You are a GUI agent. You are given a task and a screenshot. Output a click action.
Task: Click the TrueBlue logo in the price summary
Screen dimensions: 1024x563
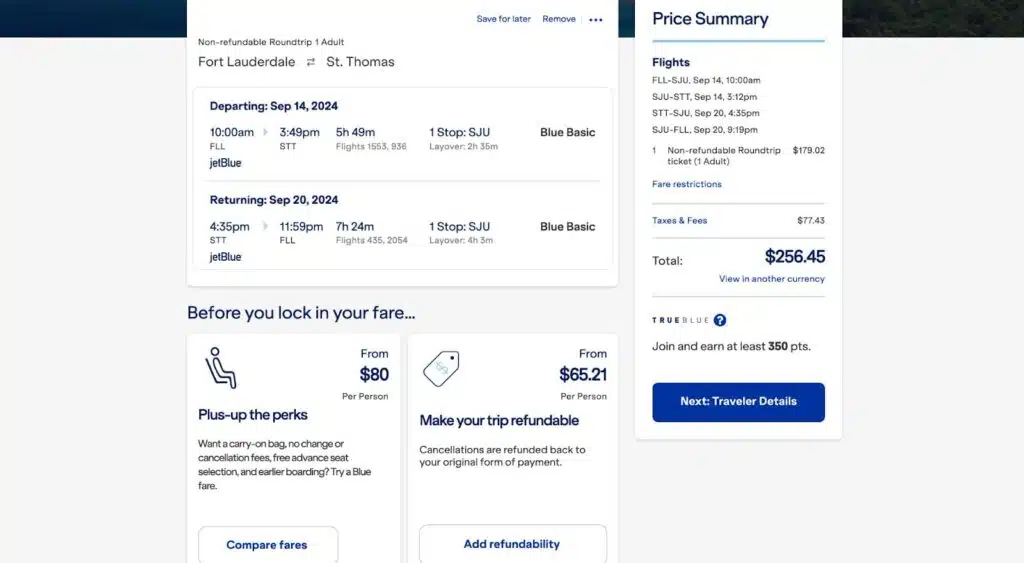[x=680, y=321]
